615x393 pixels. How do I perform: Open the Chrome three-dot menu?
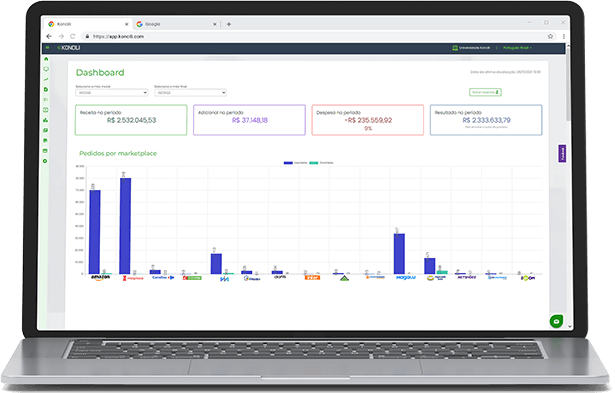click(x=564, y=36)
